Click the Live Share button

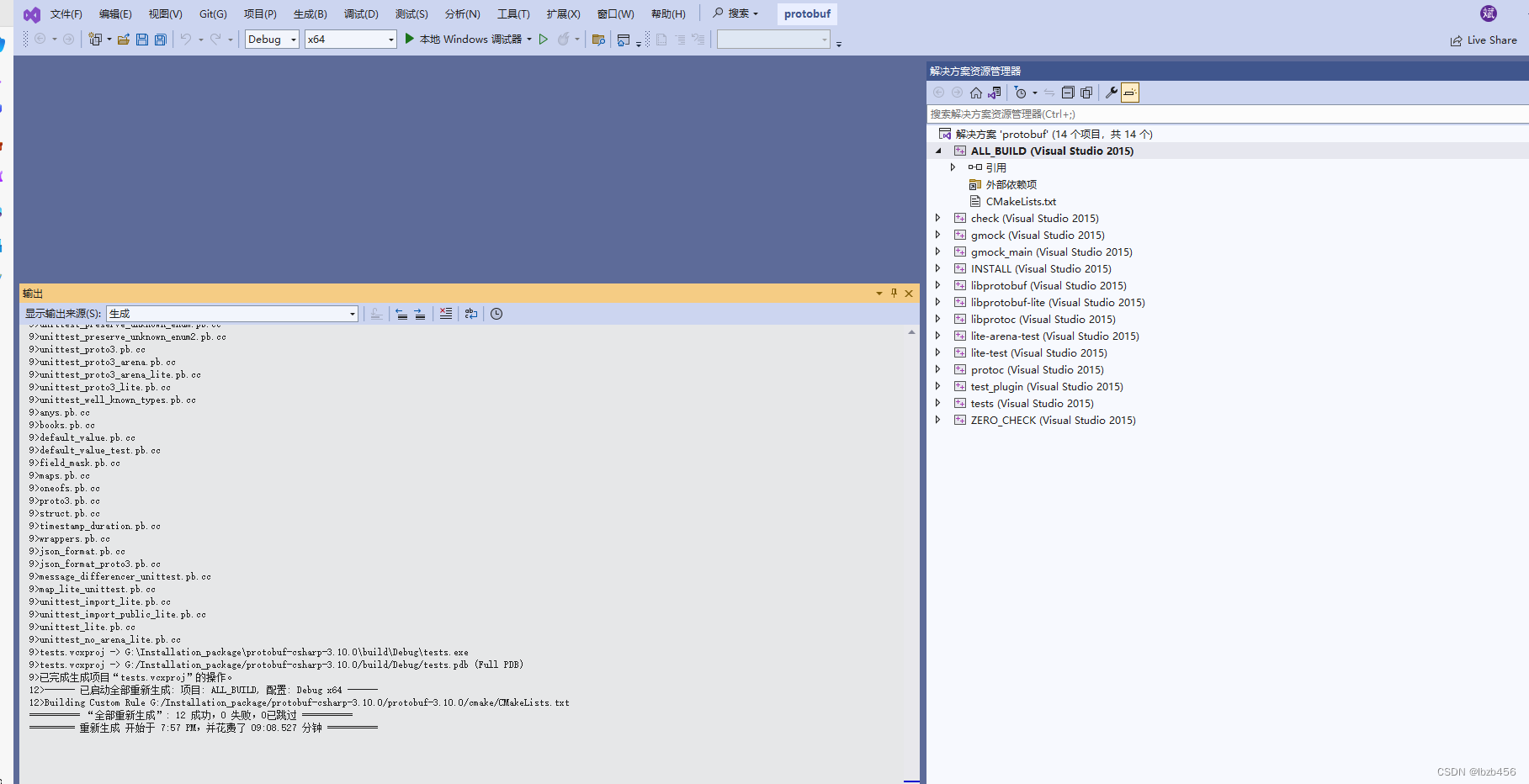point(1484,40)
